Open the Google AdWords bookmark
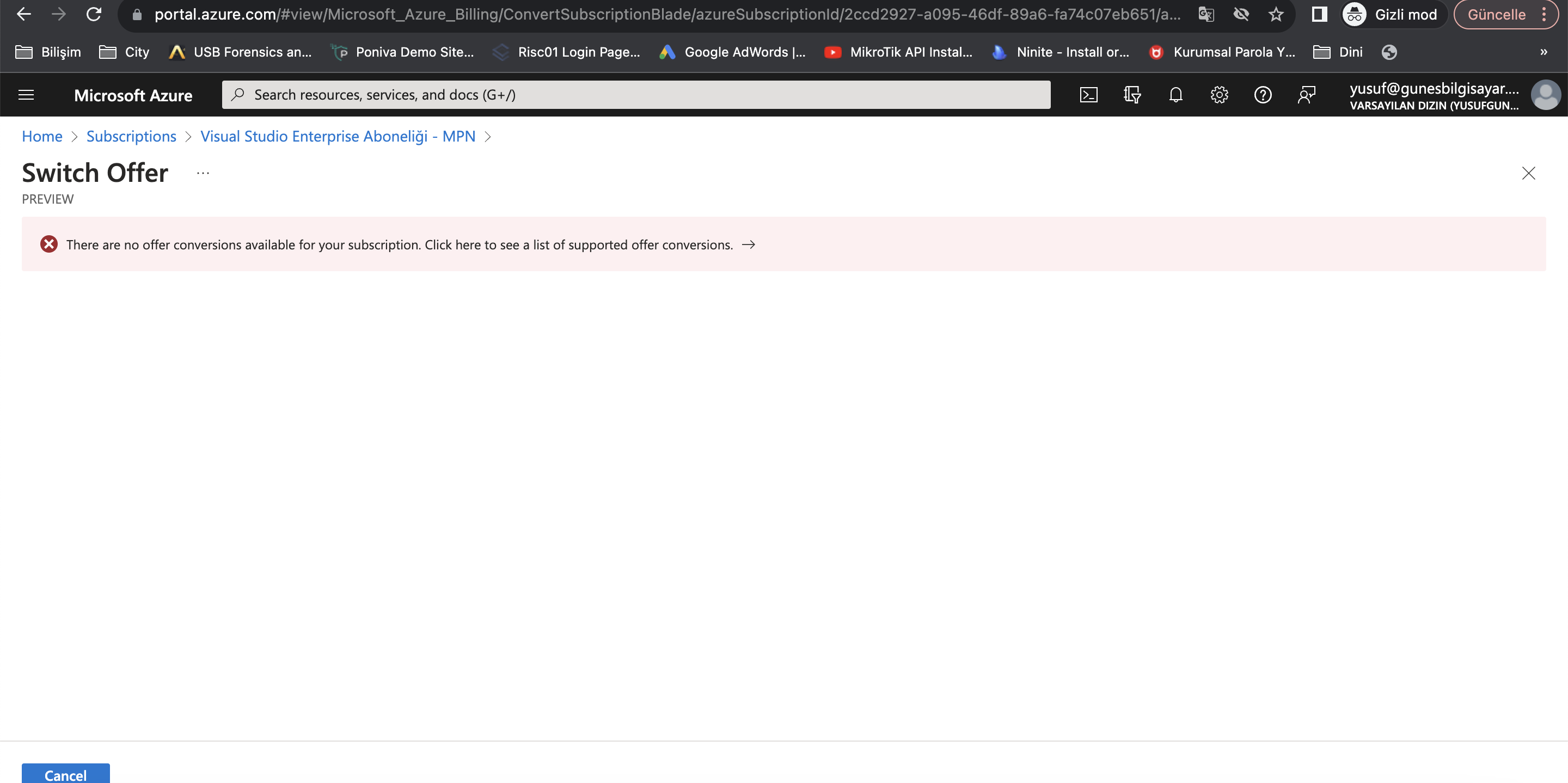The image size is (1568, 783). coord(732,52)
